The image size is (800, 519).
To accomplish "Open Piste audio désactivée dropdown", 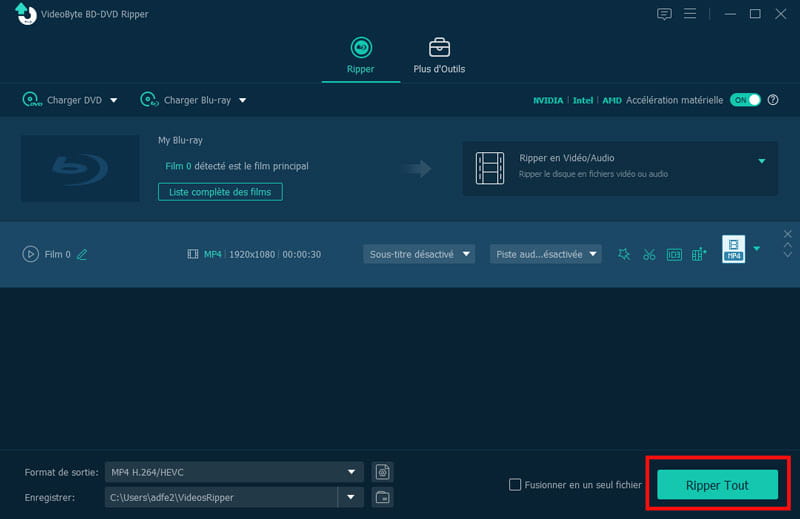I will [x=545, y=254].
